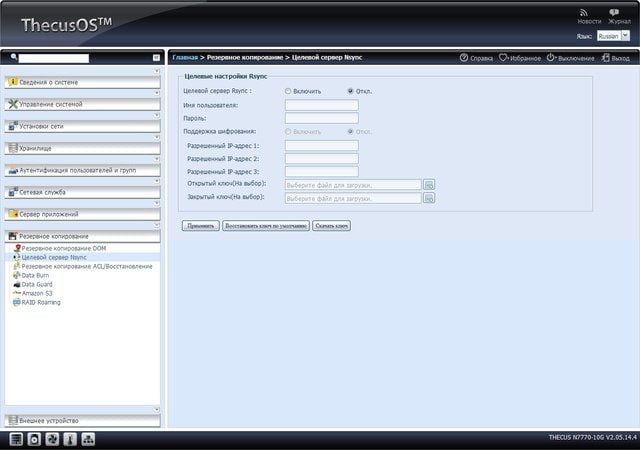This screenshot has width=640, height=450.
Task: Select Откл. radio for Rsync target server
Action: (350, 91)
